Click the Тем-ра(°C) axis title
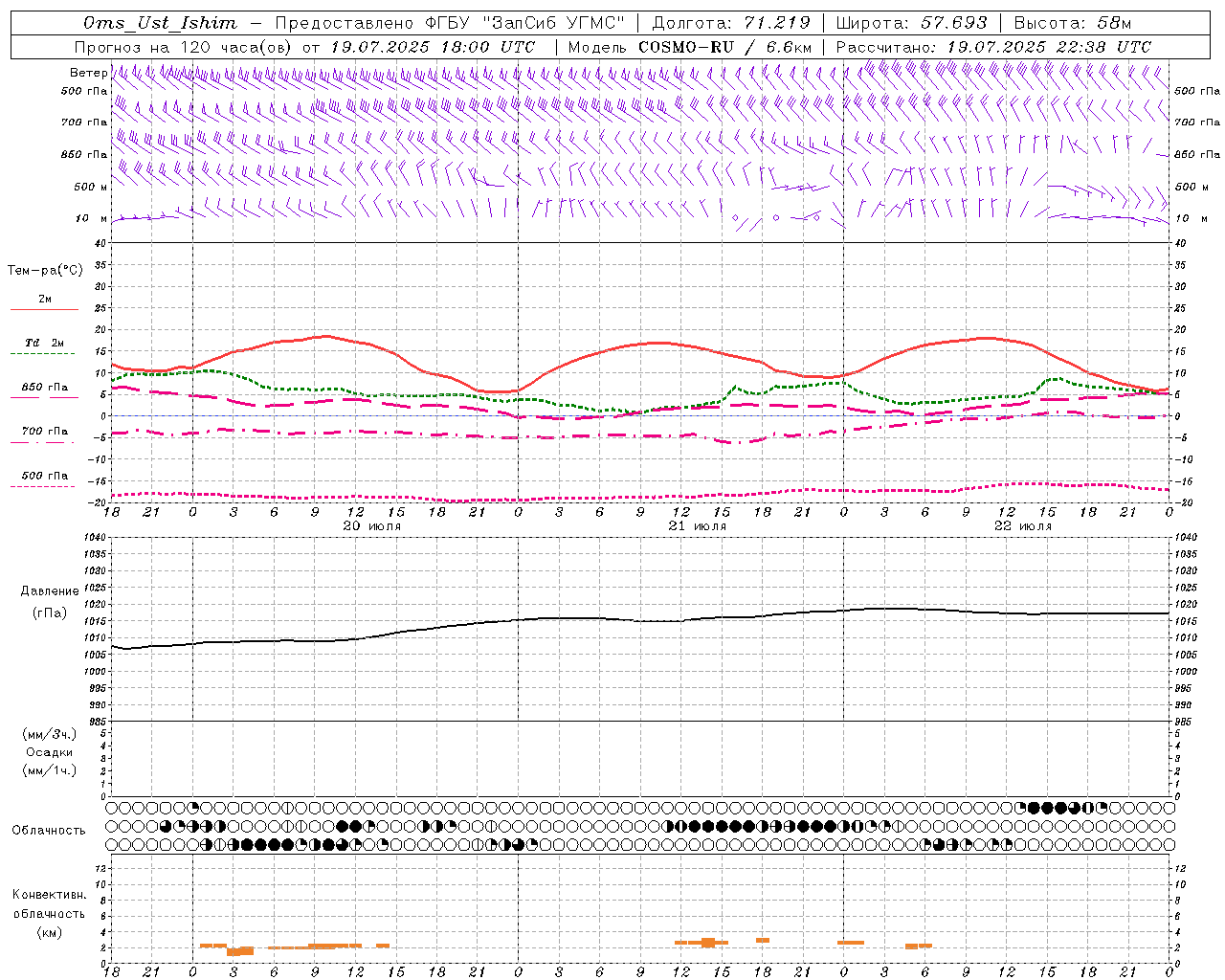Screen dimensions: 1225x980 point(45,271)
